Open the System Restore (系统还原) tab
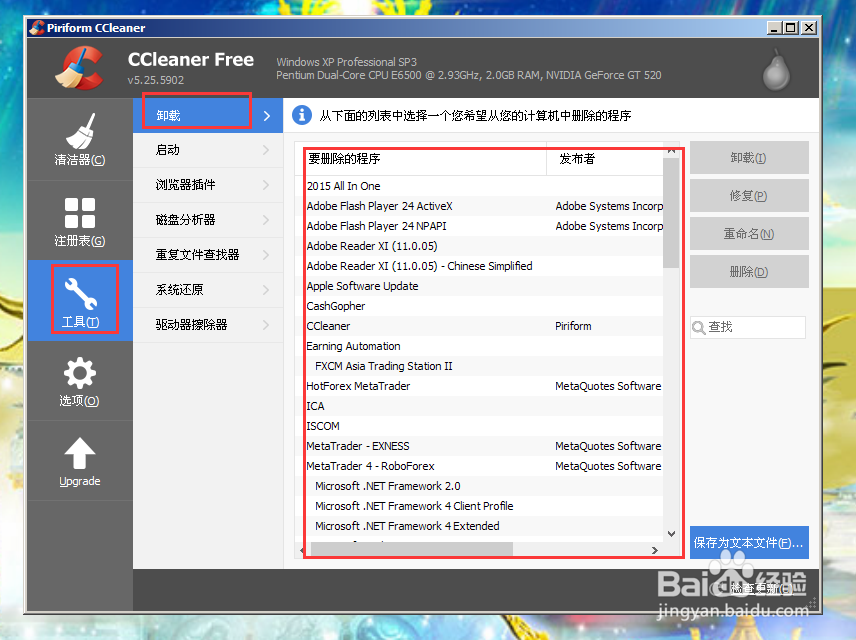 [x=208, y=290]
